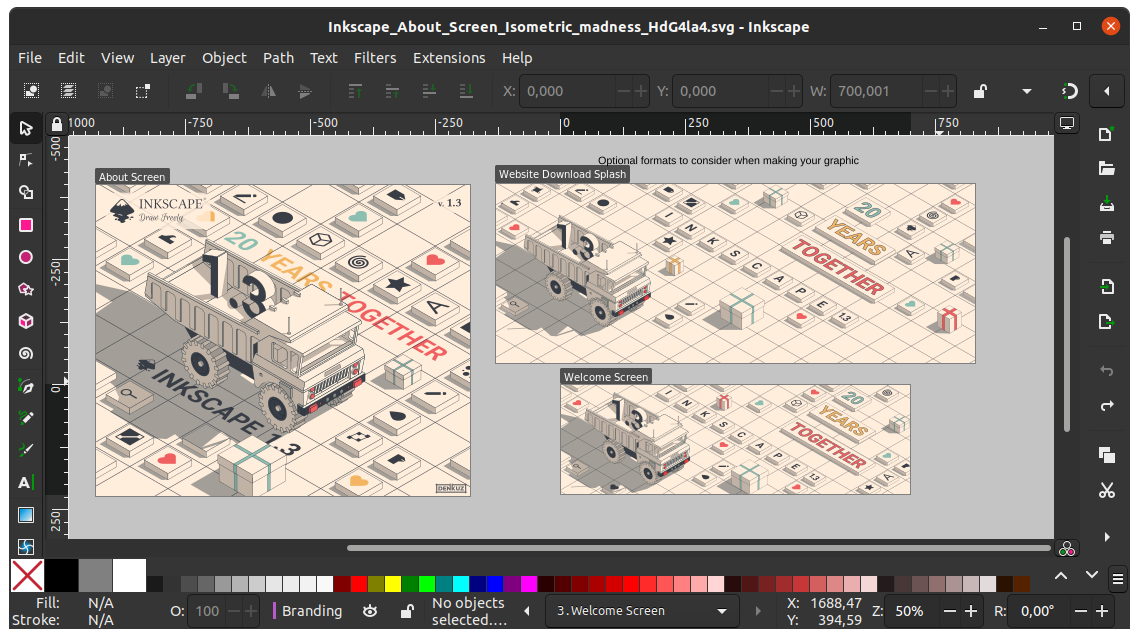Open the Path menu
The width and height of the screenshot is (1139, 638).
point(278,58)
